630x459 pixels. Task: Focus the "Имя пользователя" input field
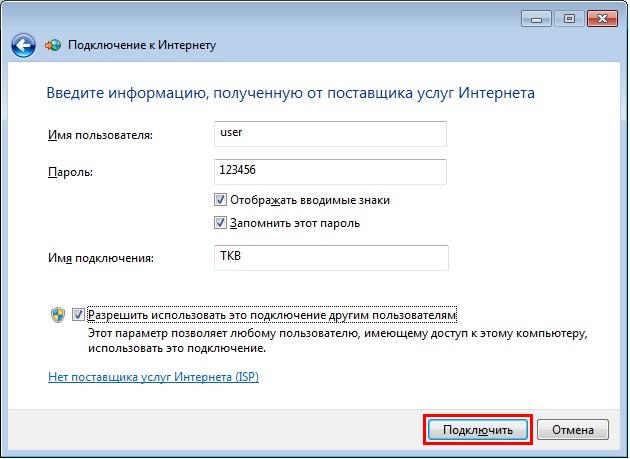click(x=330, y=134)
